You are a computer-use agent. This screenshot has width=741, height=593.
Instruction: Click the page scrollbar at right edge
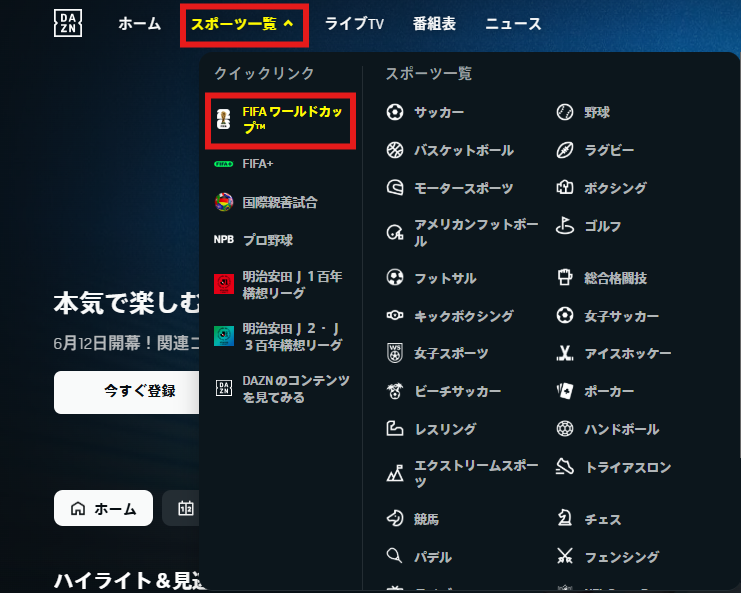click(739, 255)
